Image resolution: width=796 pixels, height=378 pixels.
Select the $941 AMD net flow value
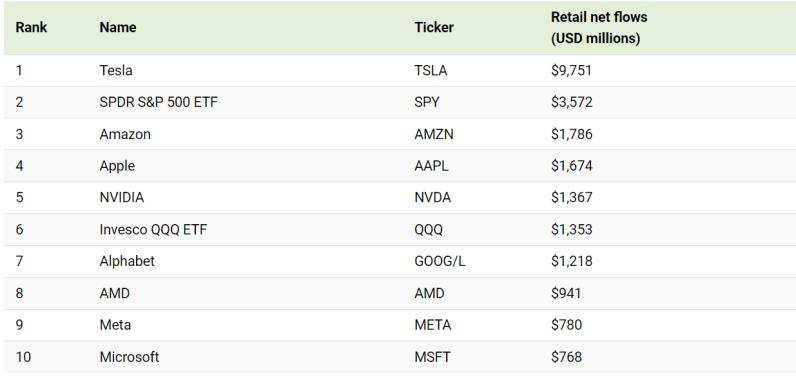click(566, 293)
